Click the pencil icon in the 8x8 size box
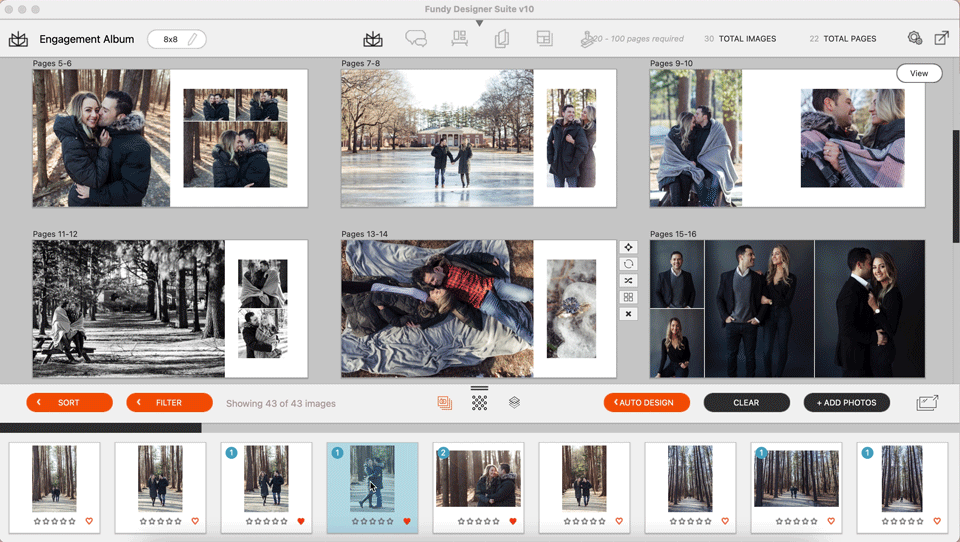960x542 pixels. 192,39
